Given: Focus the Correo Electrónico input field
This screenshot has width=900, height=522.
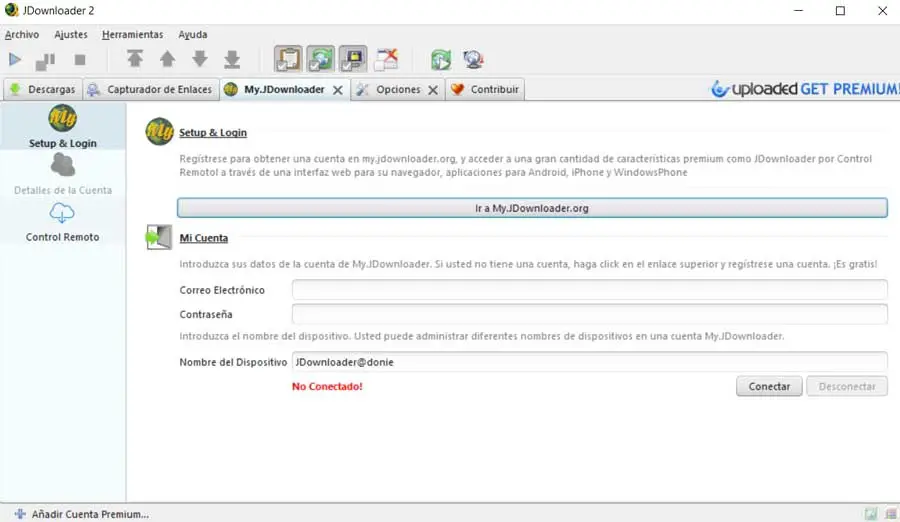Looking at the screenshot, I should (589, 289).
